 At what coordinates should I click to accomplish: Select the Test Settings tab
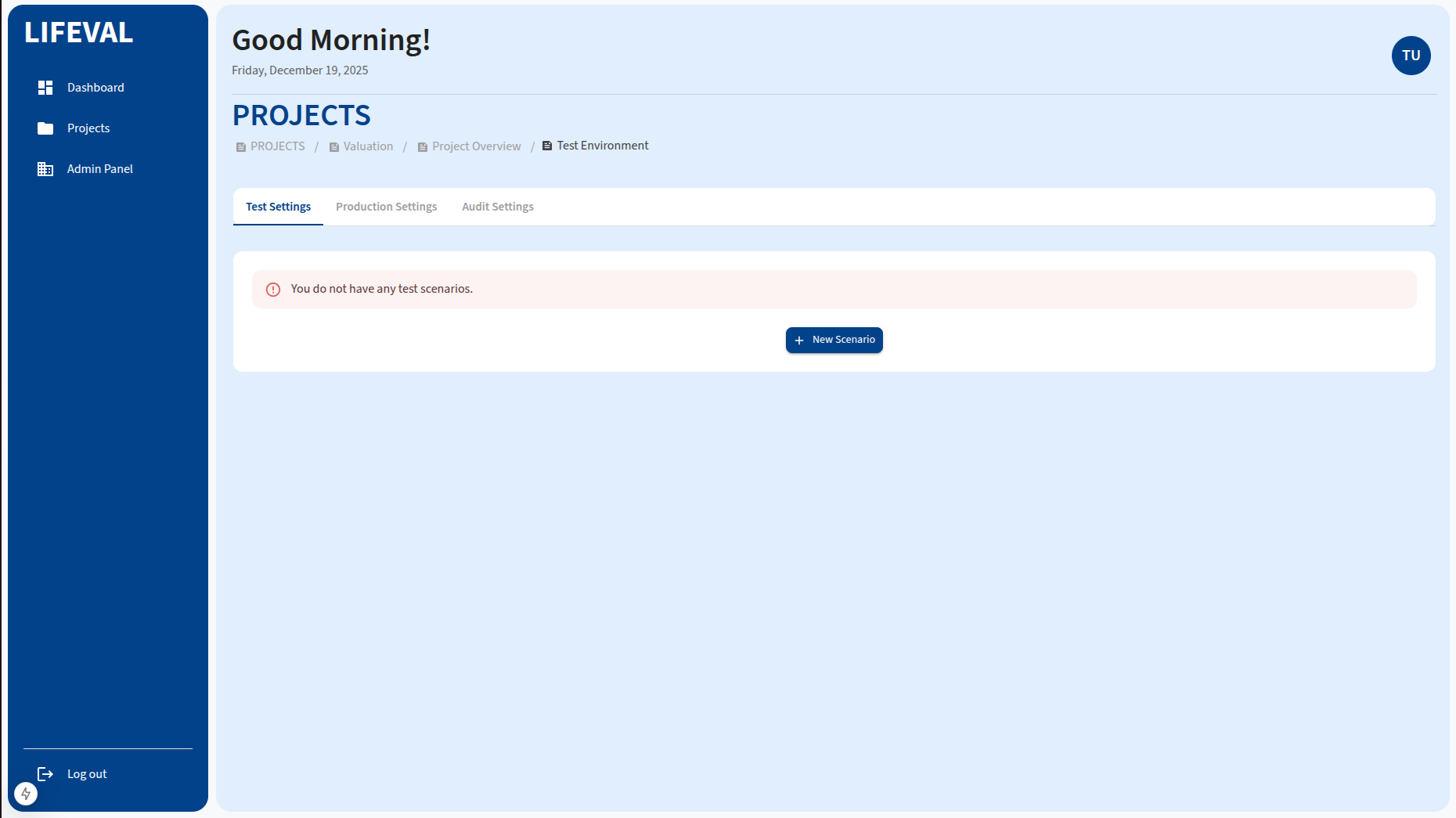(x=278, y=207)
